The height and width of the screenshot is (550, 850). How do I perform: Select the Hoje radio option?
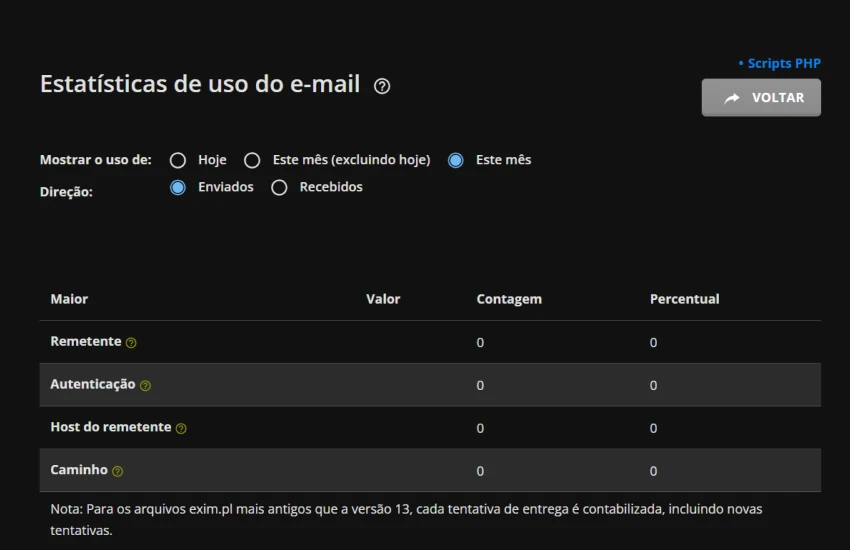(x=178, y=160)
